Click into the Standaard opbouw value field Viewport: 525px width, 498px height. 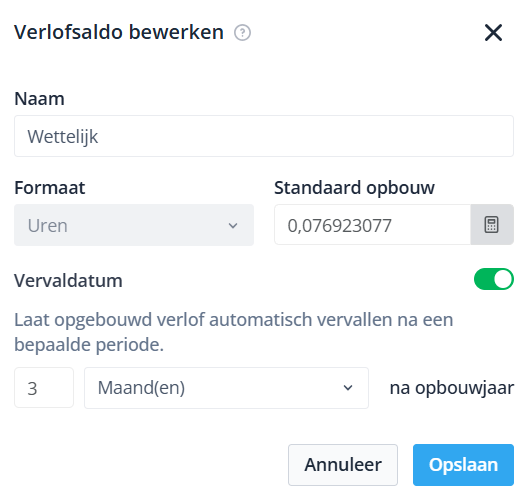tap(372, 225)
